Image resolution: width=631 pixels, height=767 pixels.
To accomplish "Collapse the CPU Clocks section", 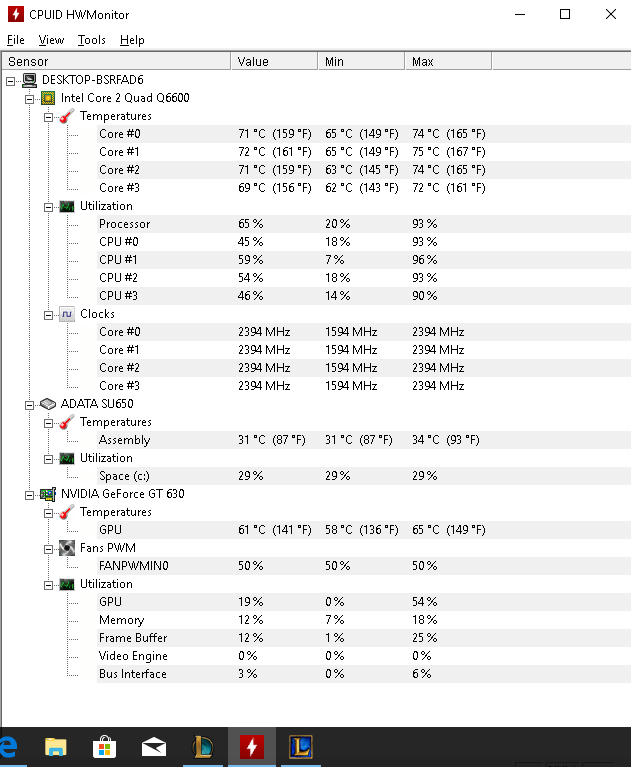I will pos(48,315).
